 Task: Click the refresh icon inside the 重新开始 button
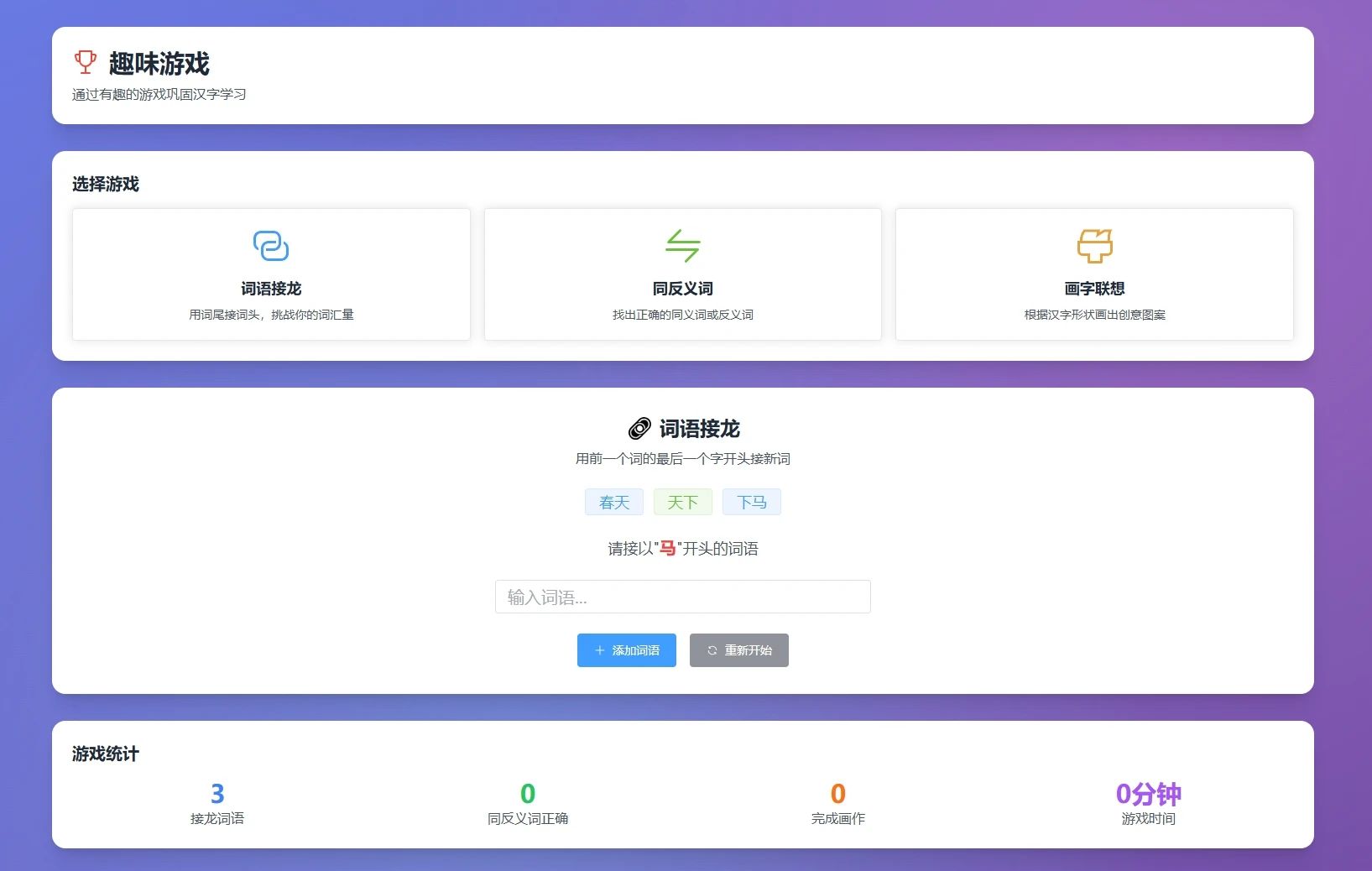point(712,650)
